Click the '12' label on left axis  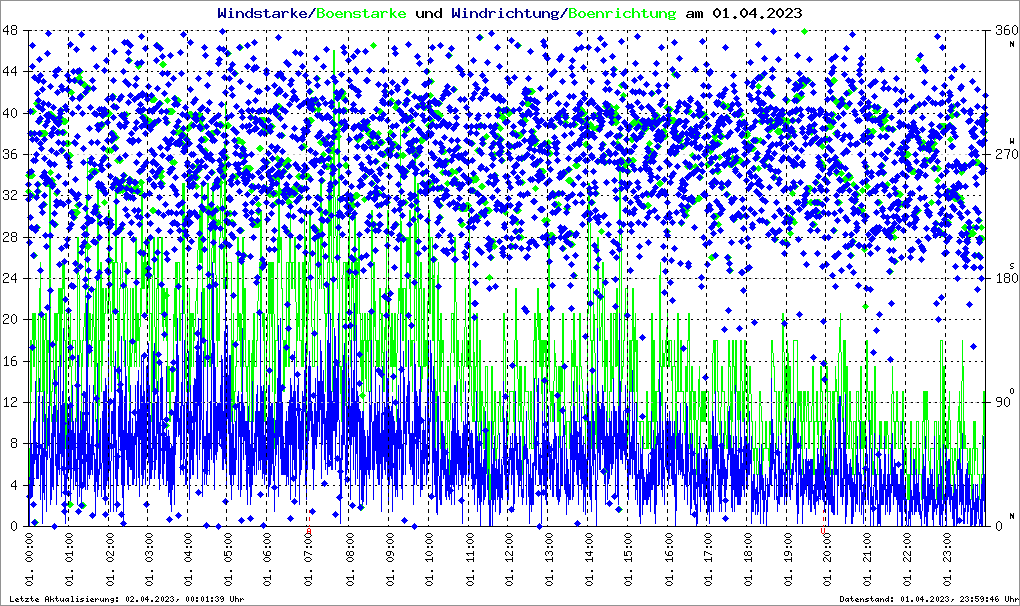point(10,402)
